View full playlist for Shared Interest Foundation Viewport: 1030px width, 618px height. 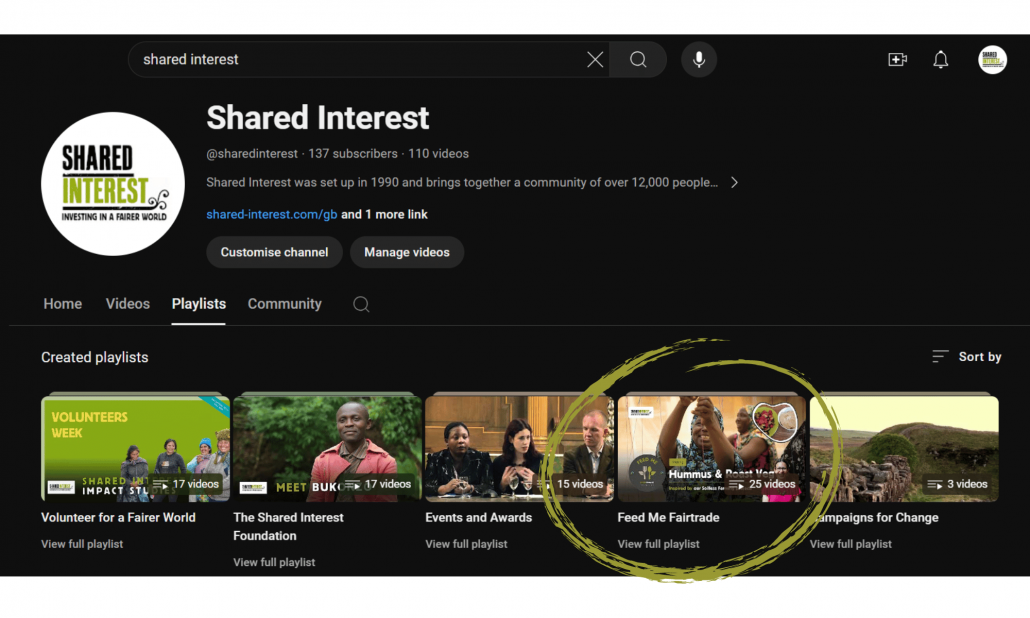click(x=274, y=562)
